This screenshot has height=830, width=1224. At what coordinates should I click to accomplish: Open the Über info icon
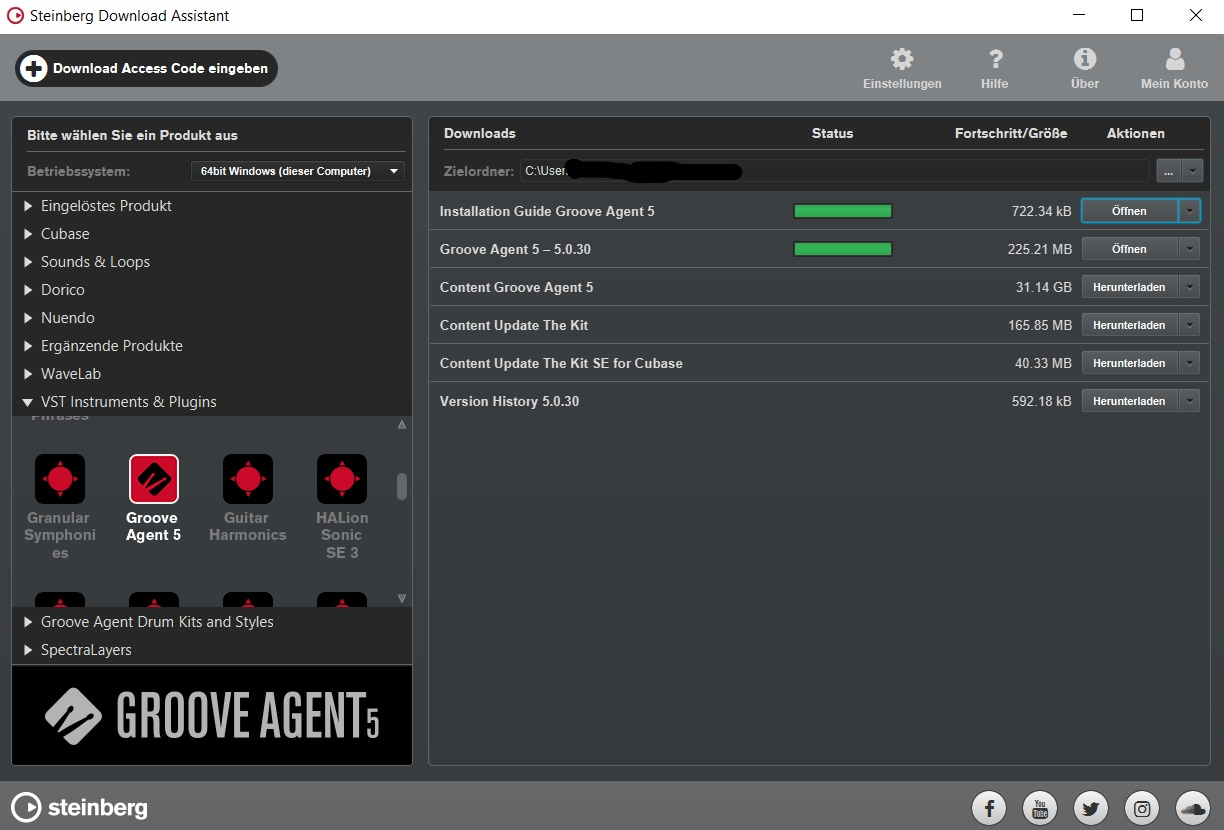[1085, 59]
